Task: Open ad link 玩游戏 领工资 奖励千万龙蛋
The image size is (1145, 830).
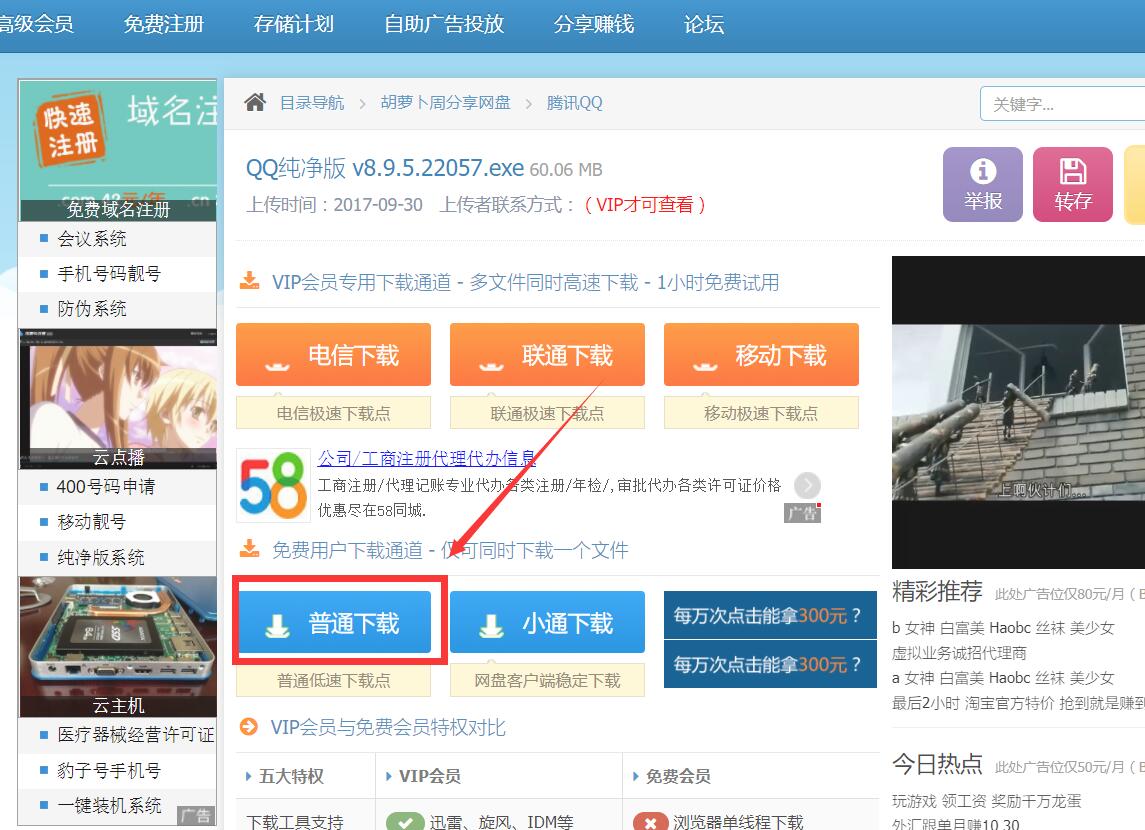Action: [987, 801]
